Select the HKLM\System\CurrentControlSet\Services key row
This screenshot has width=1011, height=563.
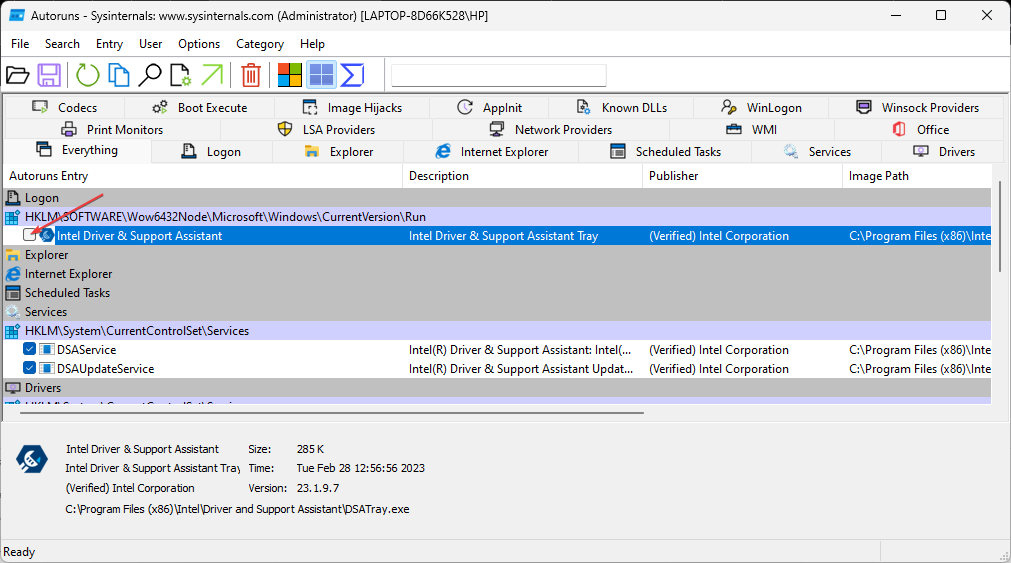tap(497, 331)
